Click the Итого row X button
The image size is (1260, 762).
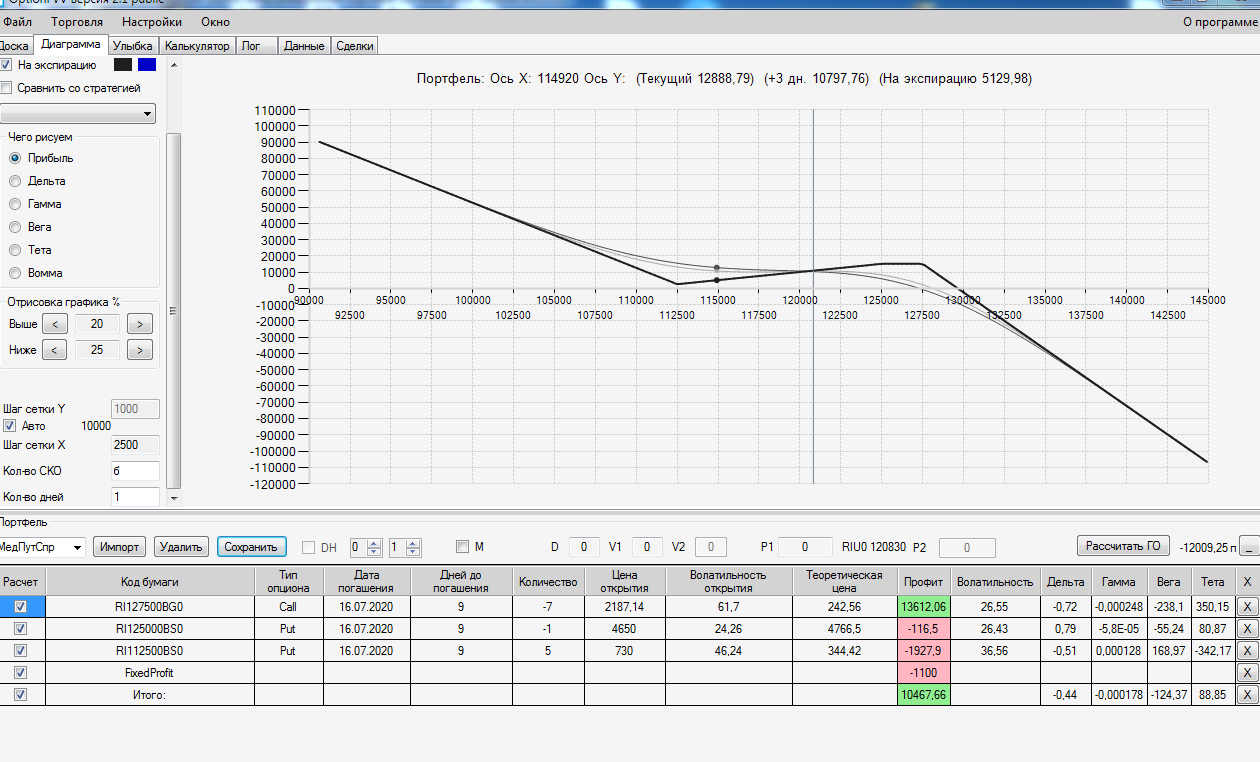[x=1246, y=694]
